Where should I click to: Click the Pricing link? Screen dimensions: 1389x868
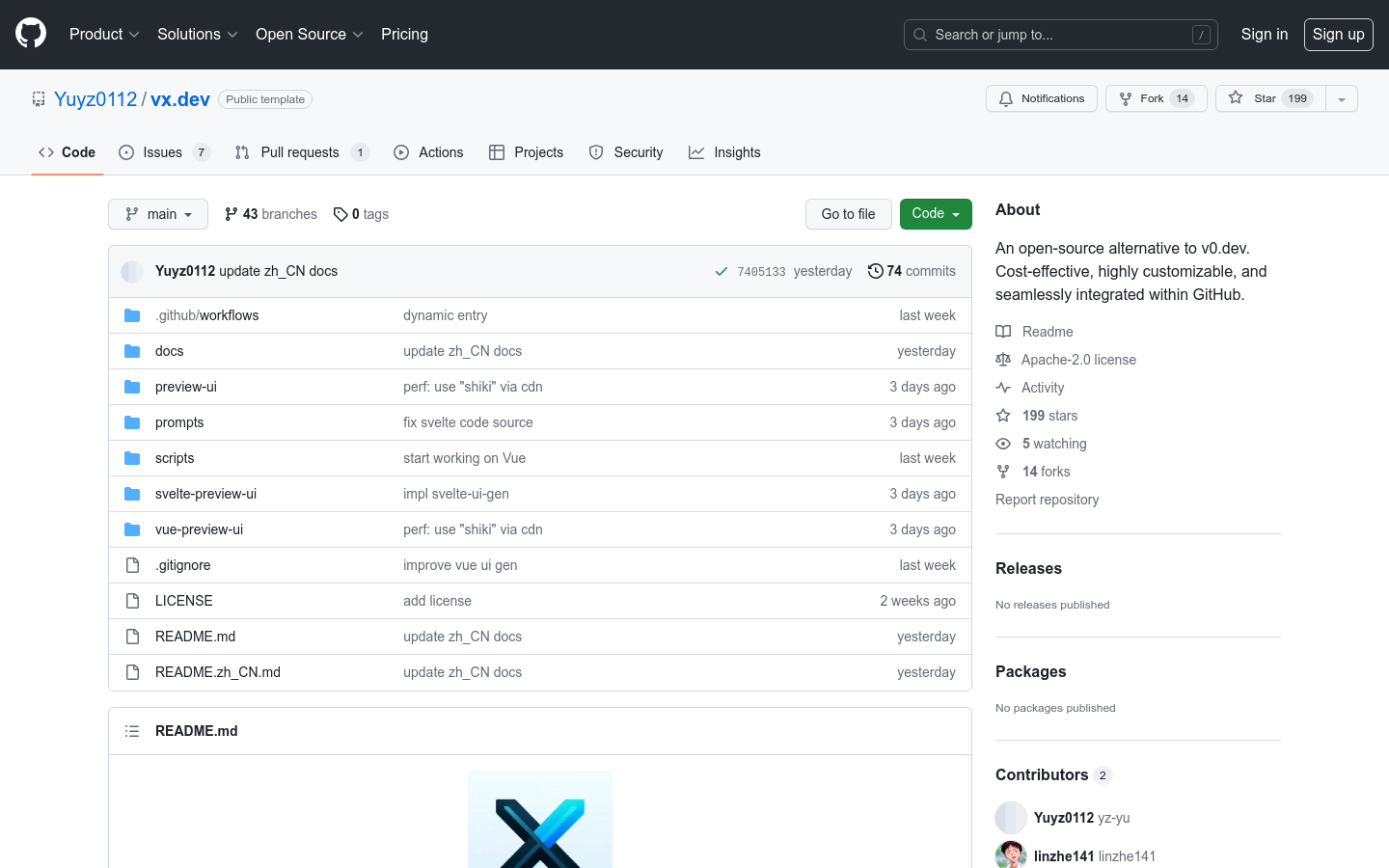pyautogui.click(x=404, y=34)
